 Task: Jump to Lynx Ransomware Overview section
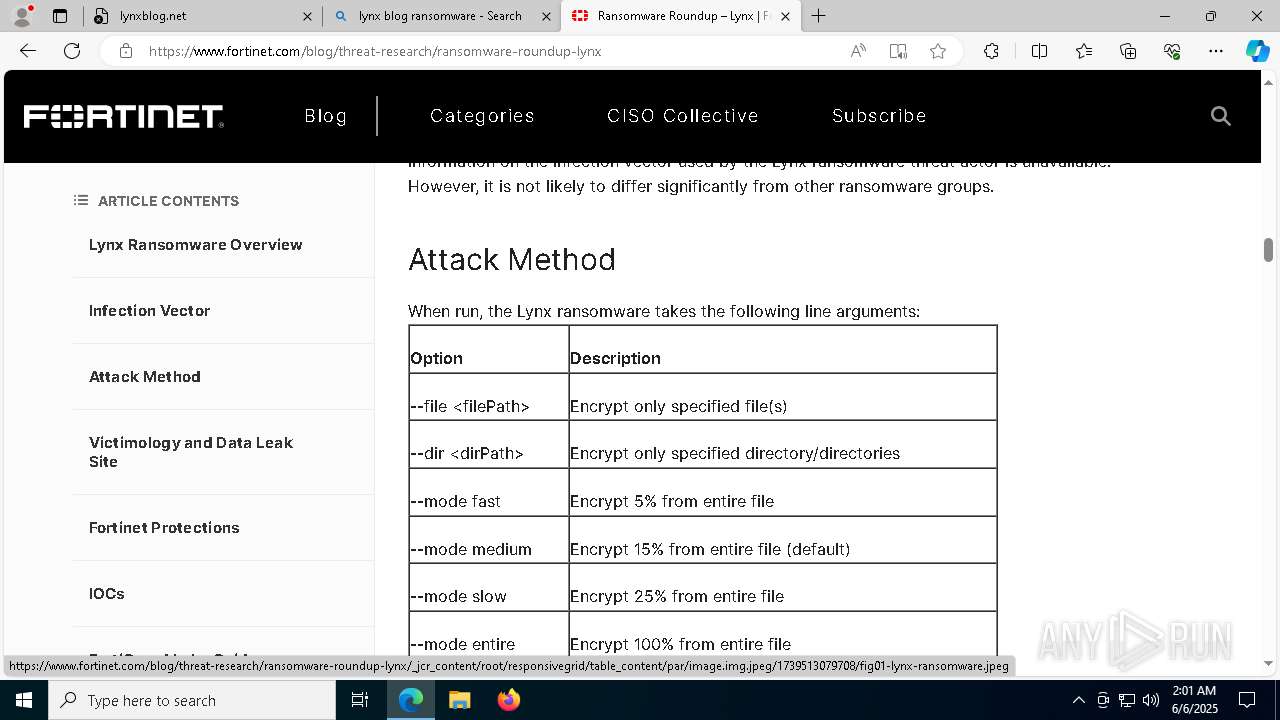tap(195, 245)
